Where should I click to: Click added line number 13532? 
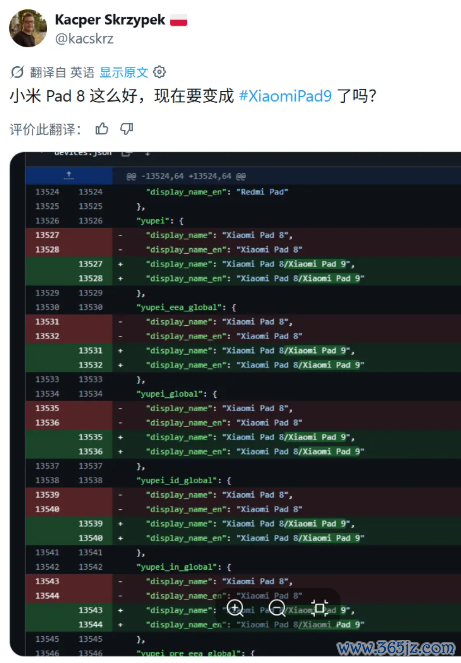[91, 365]
